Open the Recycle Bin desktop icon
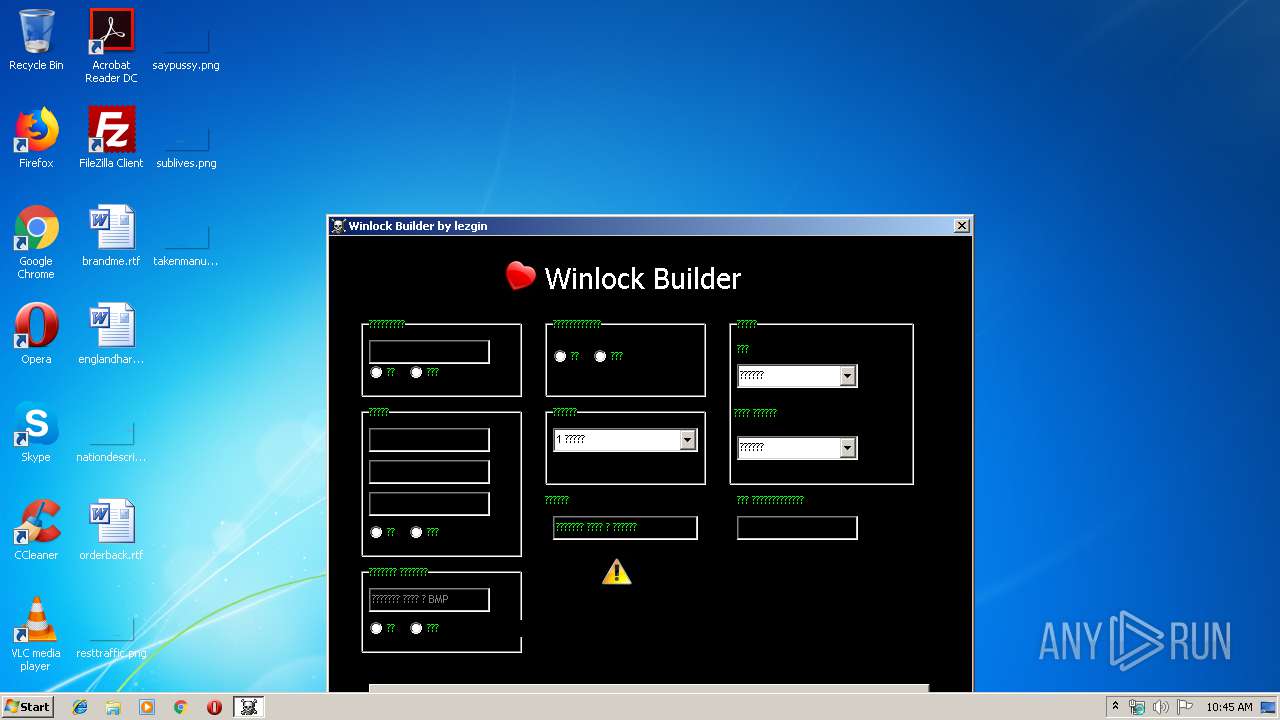The image size is (1280, 720). pyautogui.click(x=36, y=41)
